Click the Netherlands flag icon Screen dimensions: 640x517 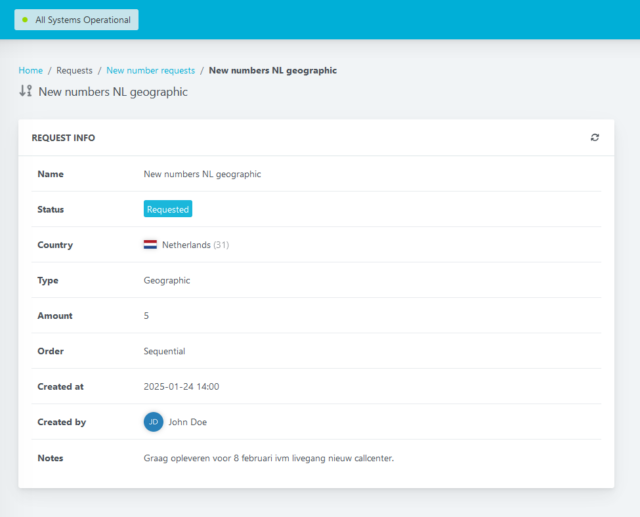150,245
